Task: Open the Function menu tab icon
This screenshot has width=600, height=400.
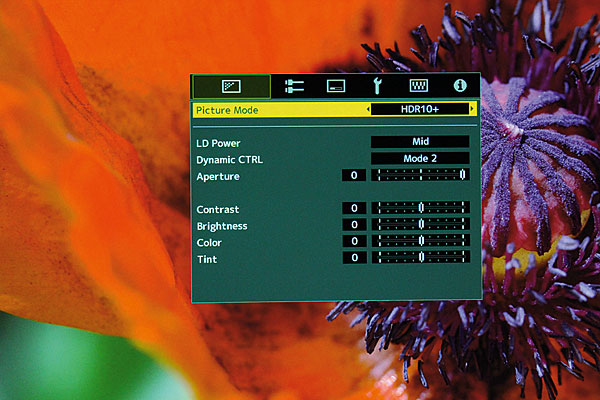Action: [419, 86]
